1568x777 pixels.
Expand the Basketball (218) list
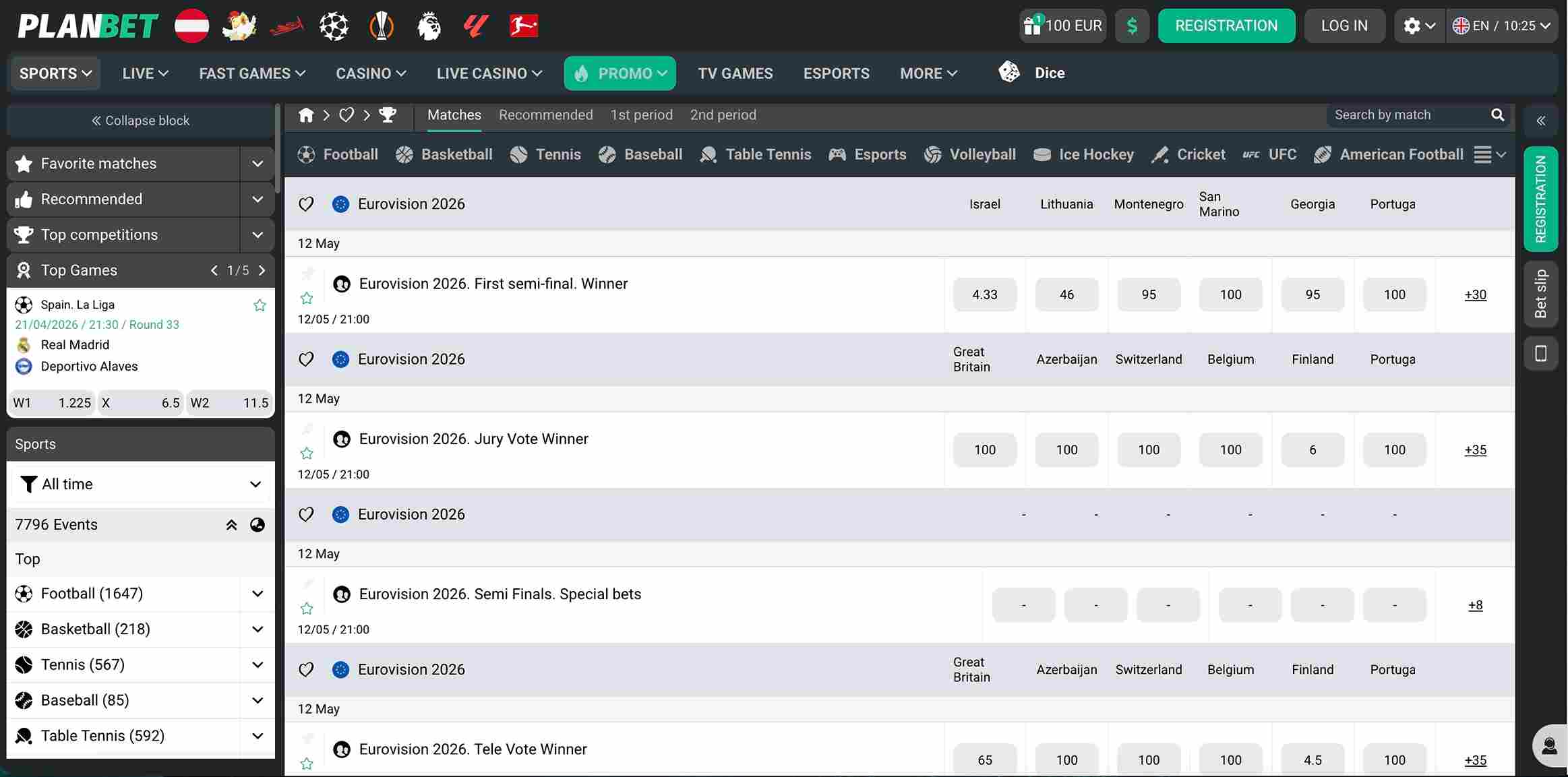(258, 629)
